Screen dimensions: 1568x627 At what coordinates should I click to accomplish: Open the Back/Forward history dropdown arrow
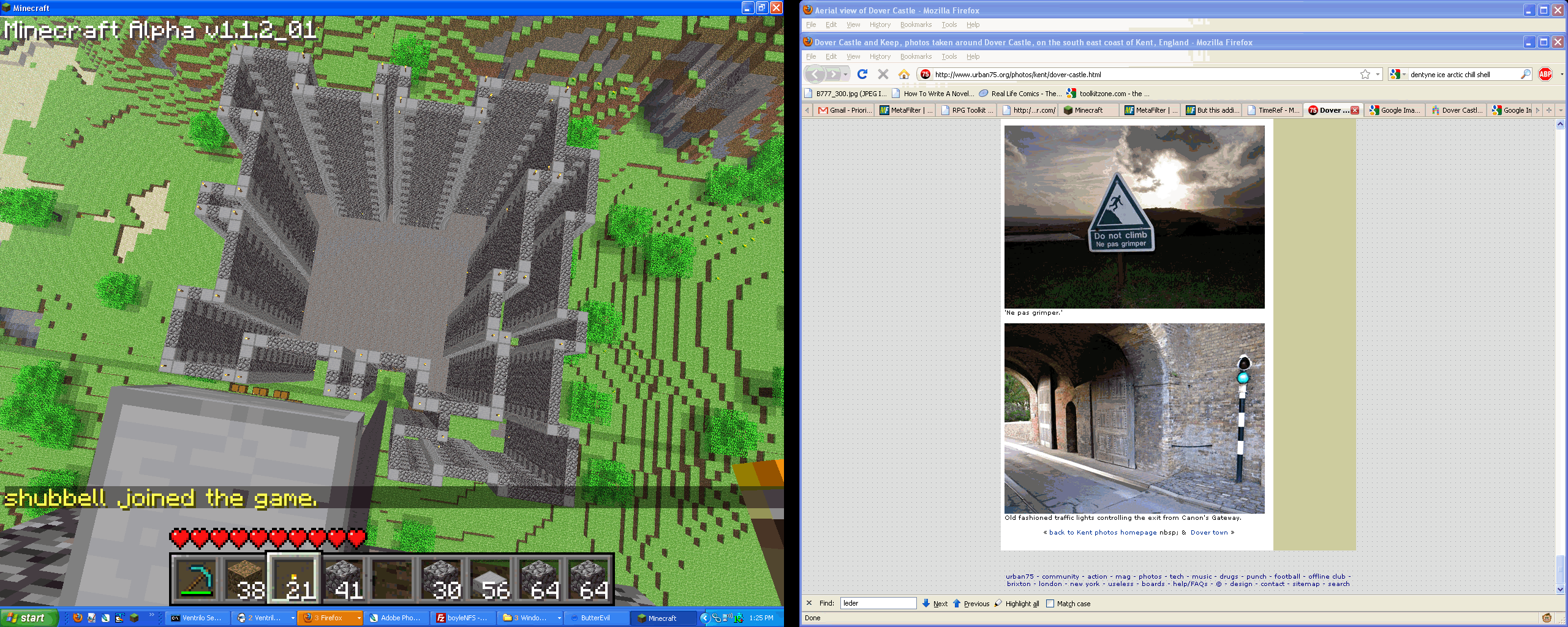click(x=845, y=75)
